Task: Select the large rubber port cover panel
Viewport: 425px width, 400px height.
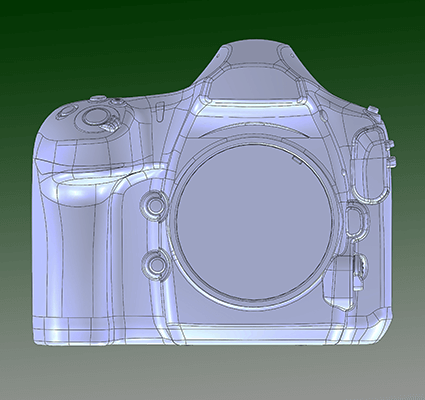Action: click(x=372, y=165)
